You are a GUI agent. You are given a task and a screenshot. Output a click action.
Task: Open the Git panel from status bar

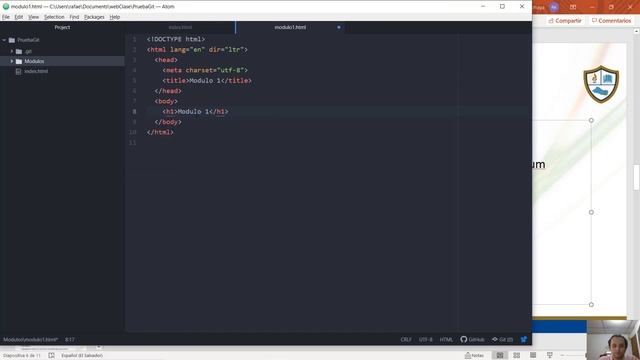point(502,340)
